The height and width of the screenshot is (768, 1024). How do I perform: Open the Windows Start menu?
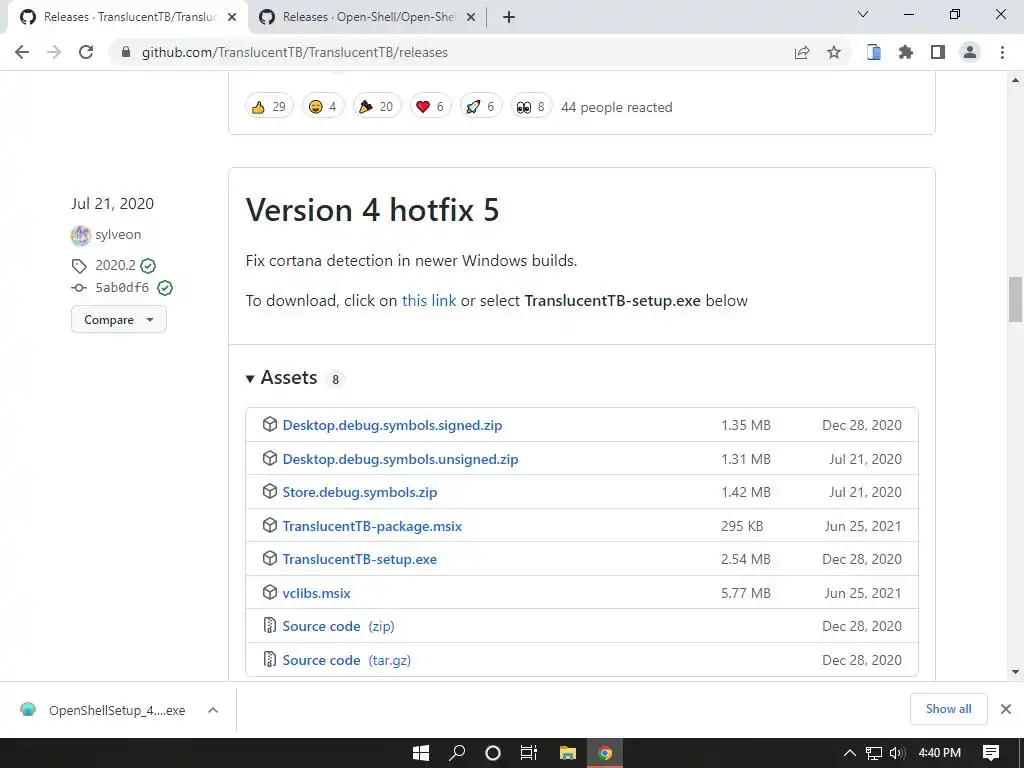[x=421, y=753]
